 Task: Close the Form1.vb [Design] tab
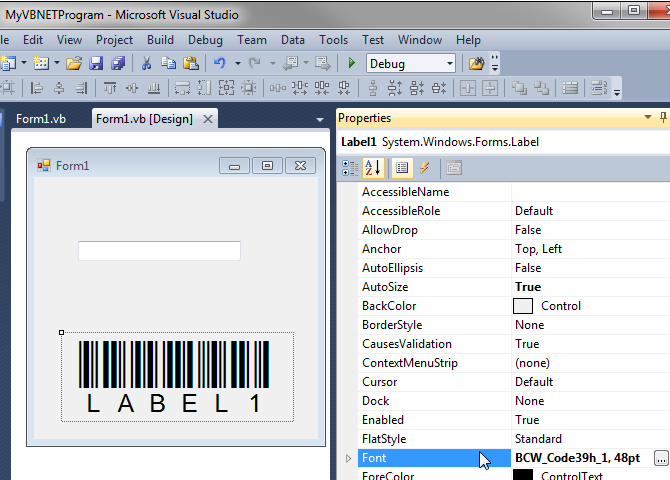208,119
